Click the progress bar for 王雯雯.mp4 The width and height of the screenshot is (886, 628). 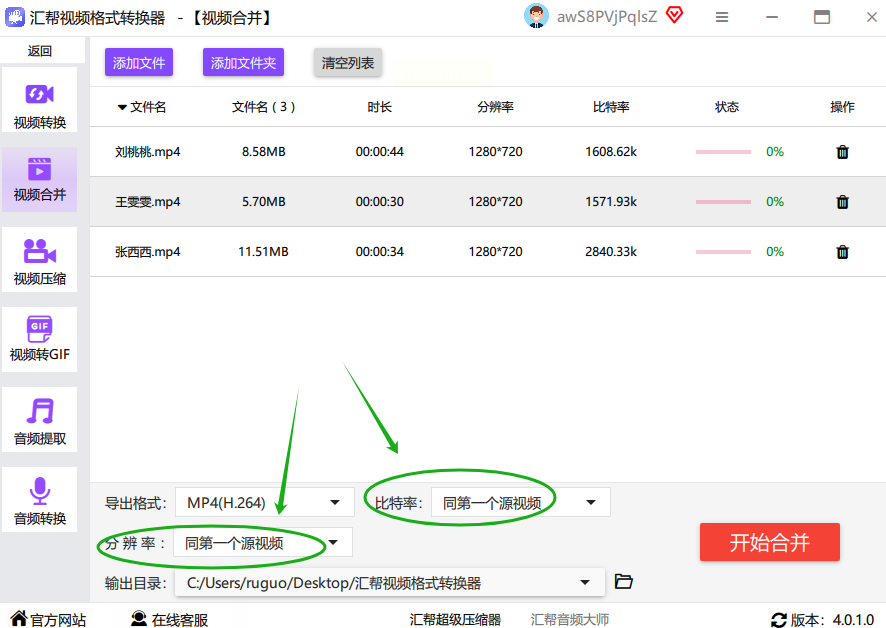[723, 202]
